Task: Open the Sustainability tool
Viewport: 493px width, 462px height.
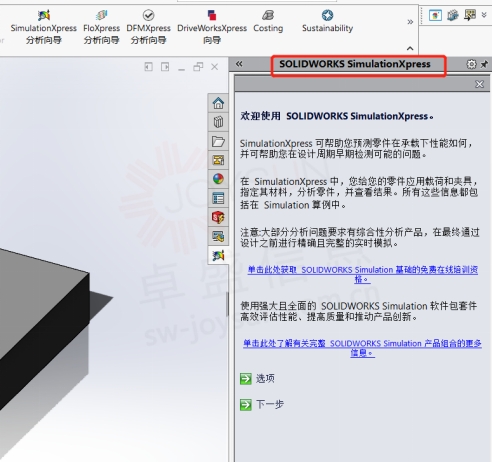Action: tap(327, 22)
